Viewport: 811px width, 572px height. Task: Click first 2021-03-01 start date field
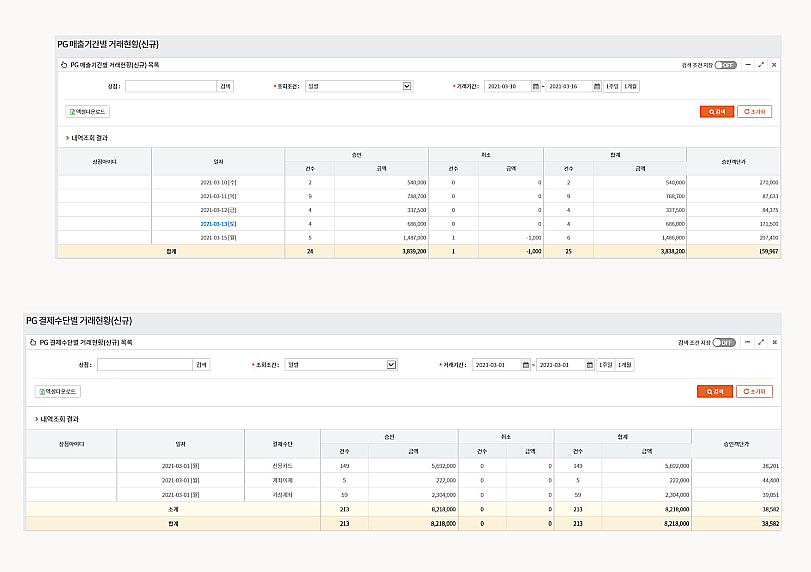click(497, 365)
